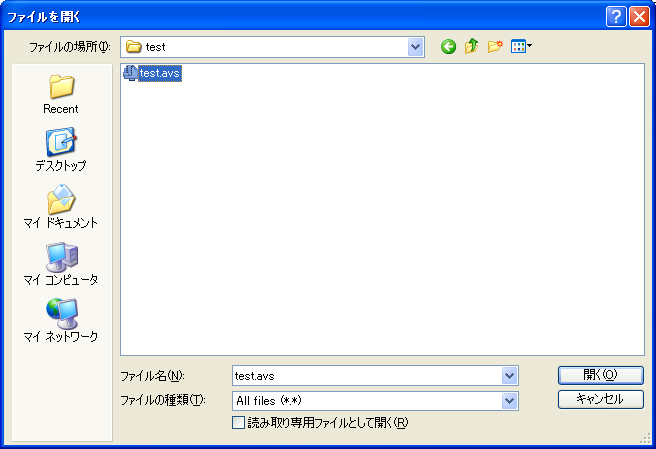Screen dimensions: 656x449
Task: Go back to the previous folder
Action: (x=448, y=47)
